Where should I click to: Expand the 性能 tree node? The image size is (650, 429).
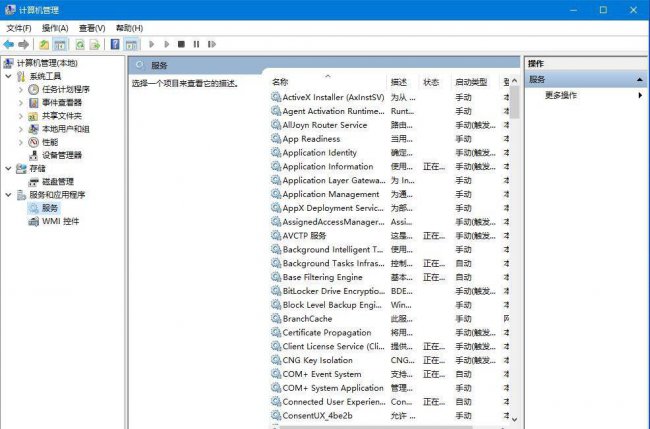(x=21, y=142)
